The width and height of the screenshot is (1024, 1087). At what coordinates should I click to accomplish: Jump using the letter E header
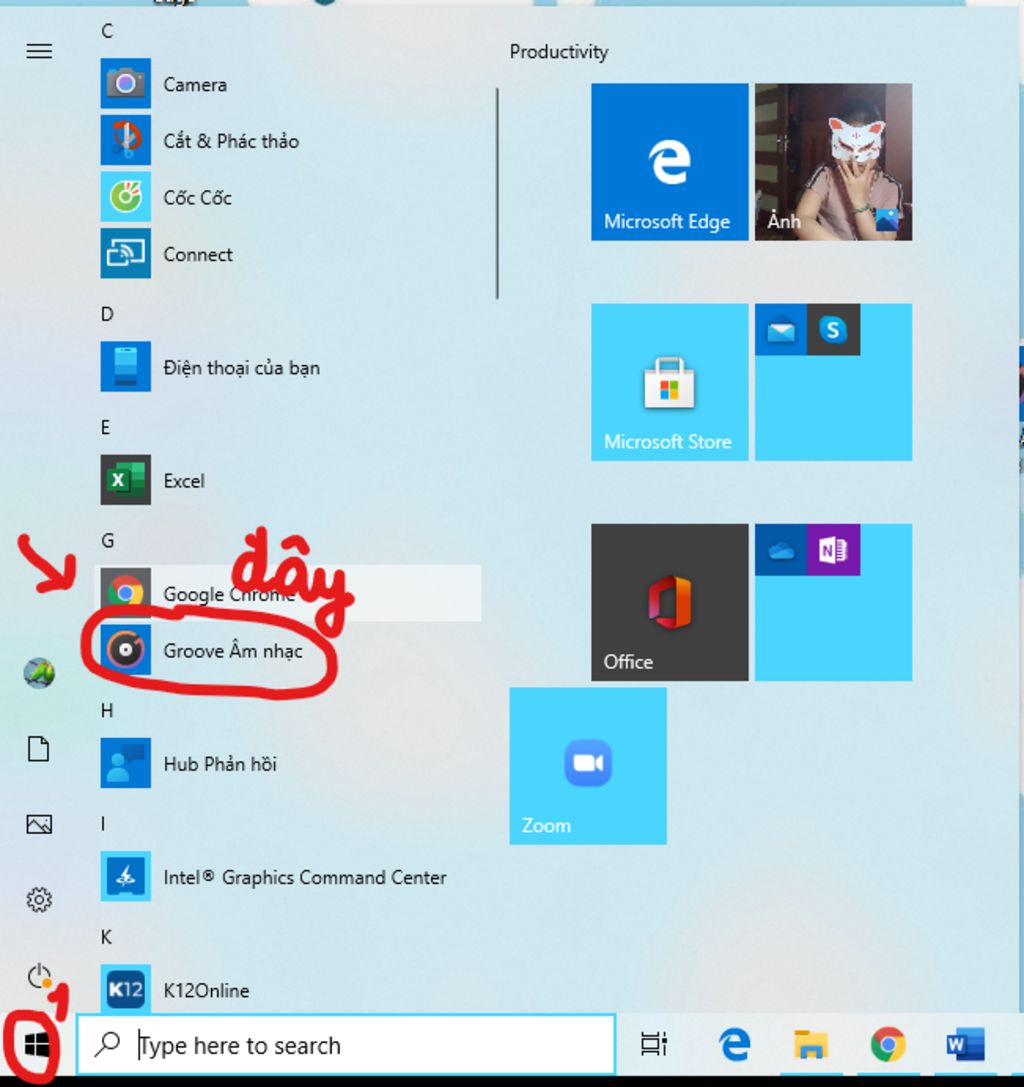(105, 427)
